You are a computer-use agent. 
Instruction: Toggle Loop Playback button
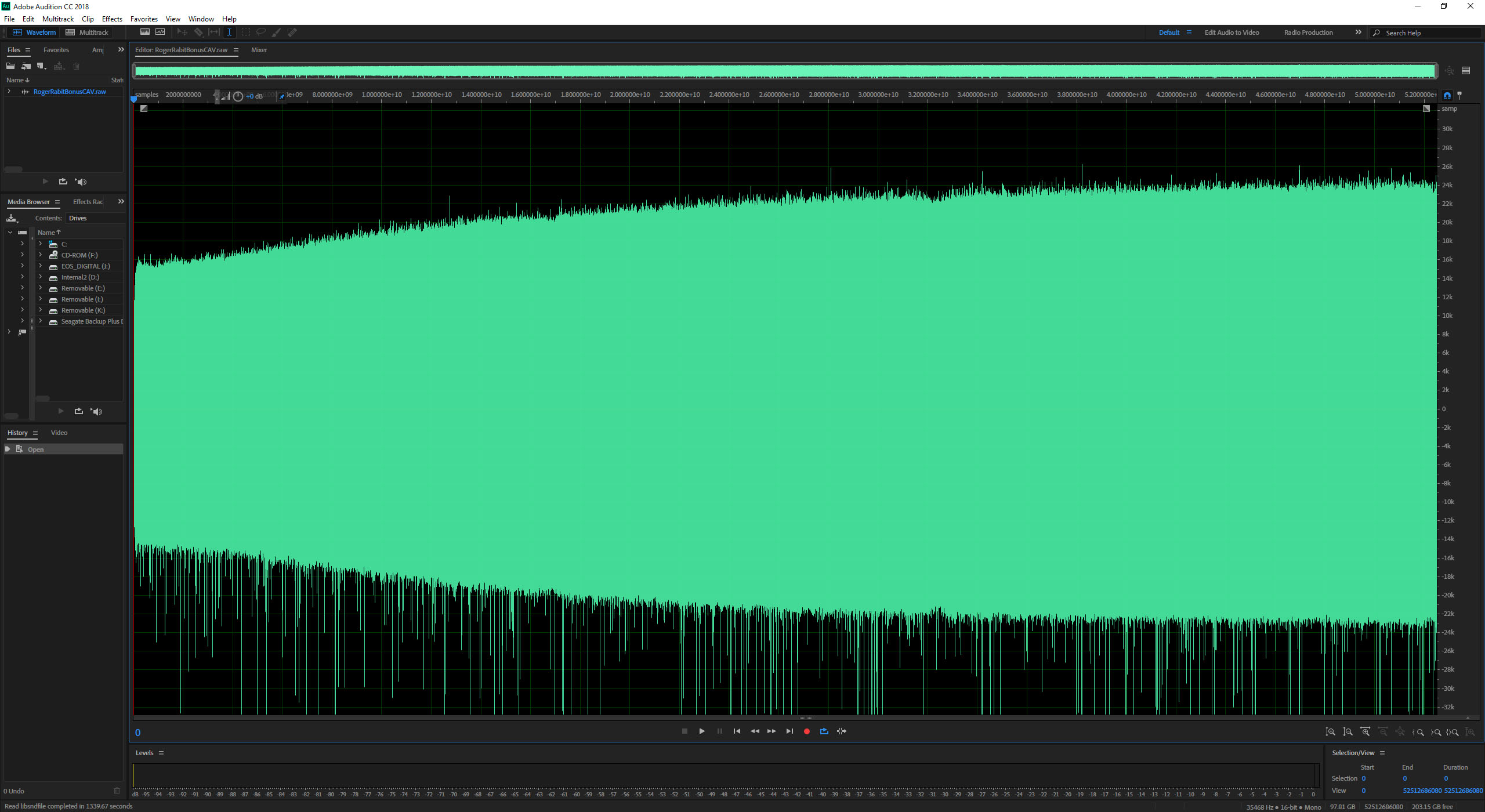(x=824, y=731)
